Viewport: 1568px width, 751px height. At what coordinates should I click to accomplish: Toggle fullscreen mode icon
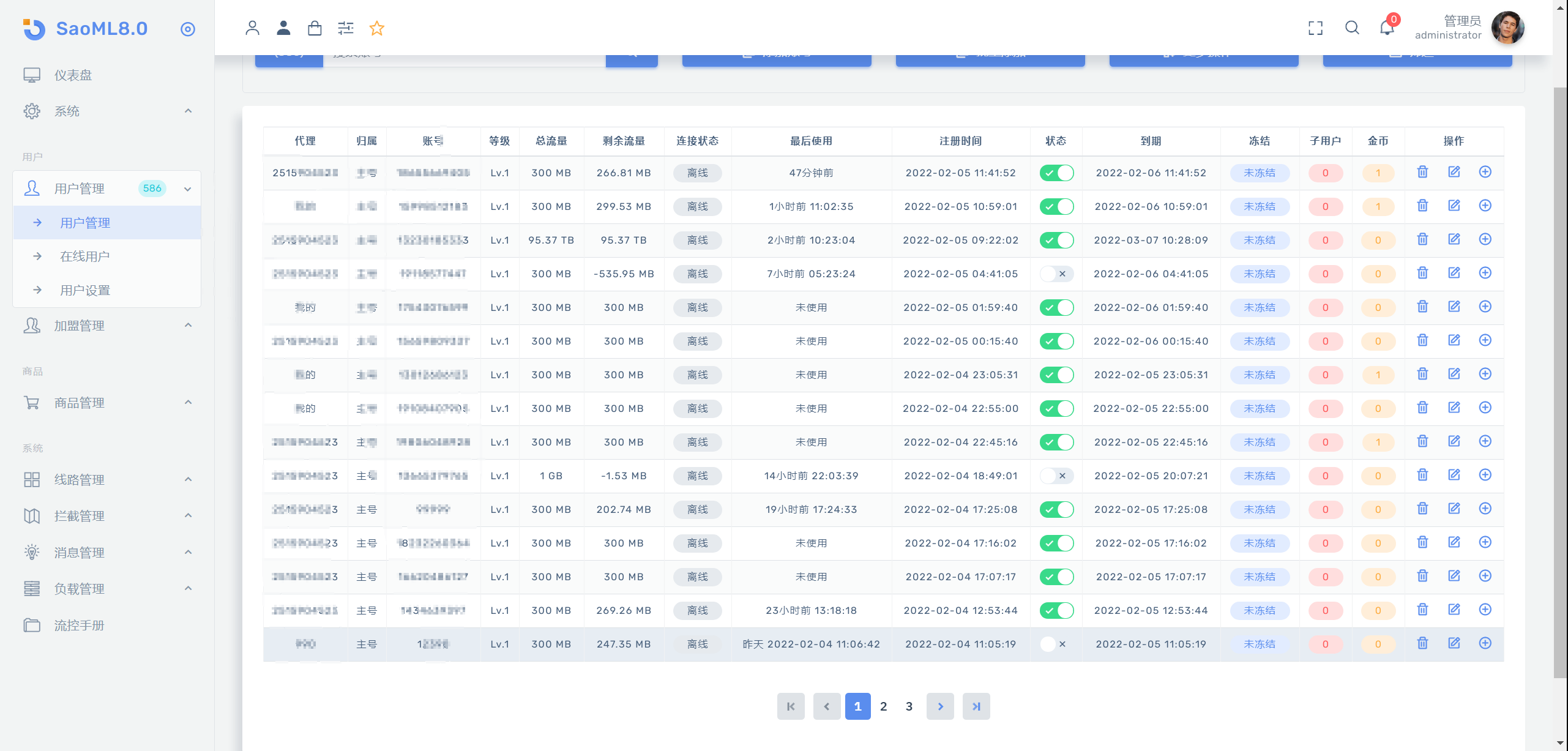1315,28
